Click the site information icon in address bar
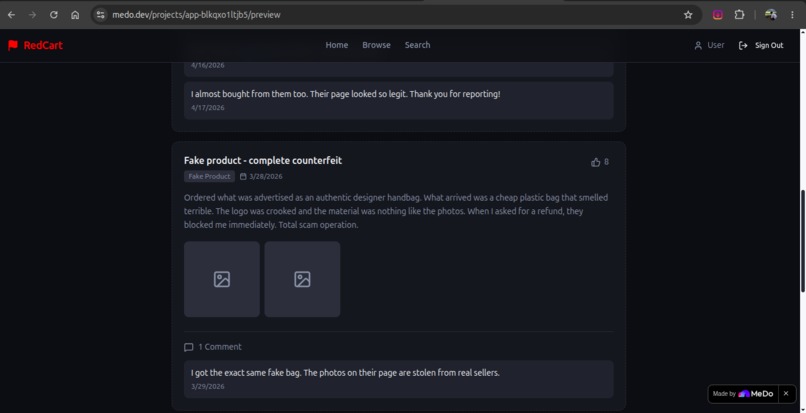 100,15
